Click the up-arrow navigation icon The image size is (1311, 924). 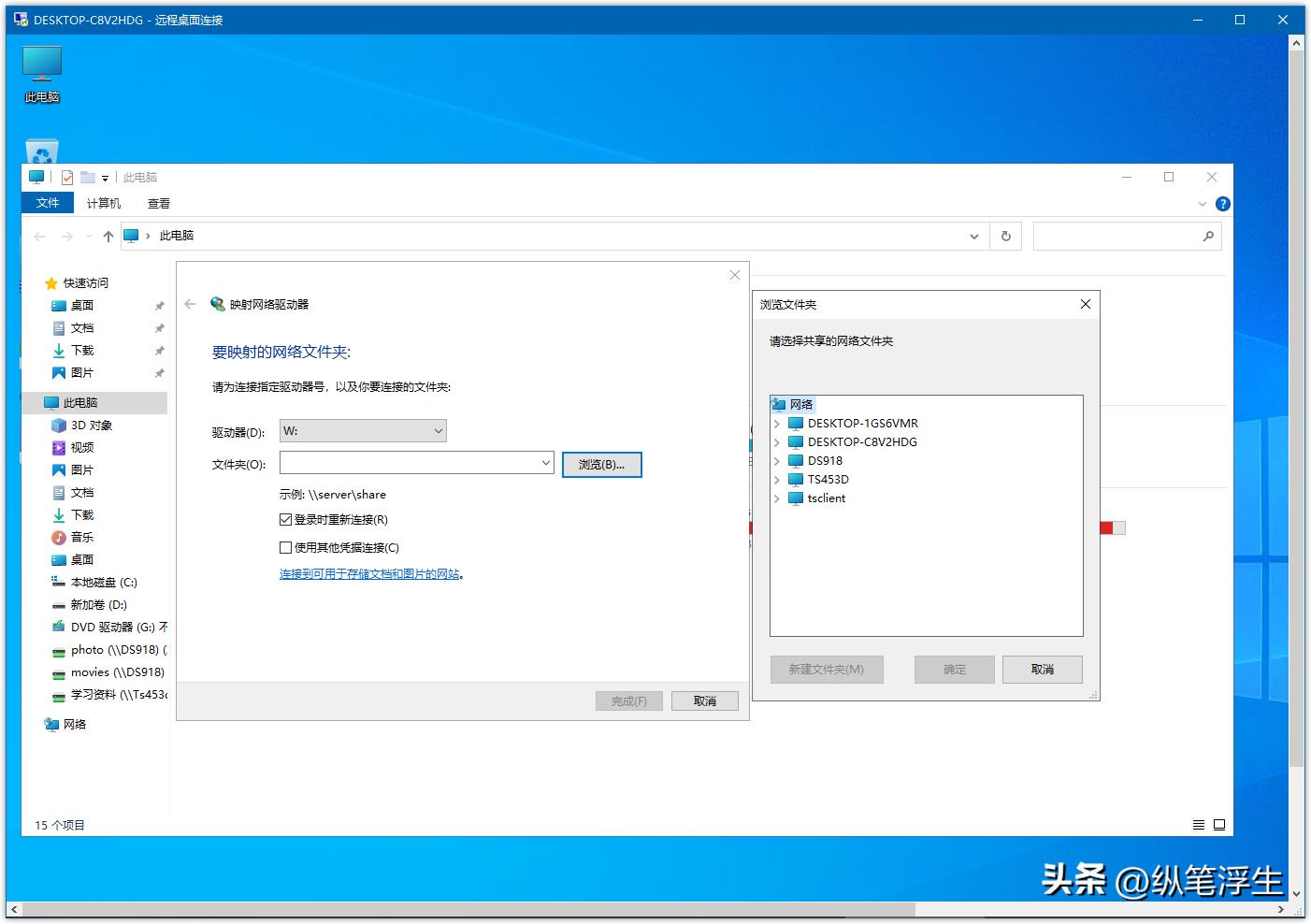[x=106, y=236]
